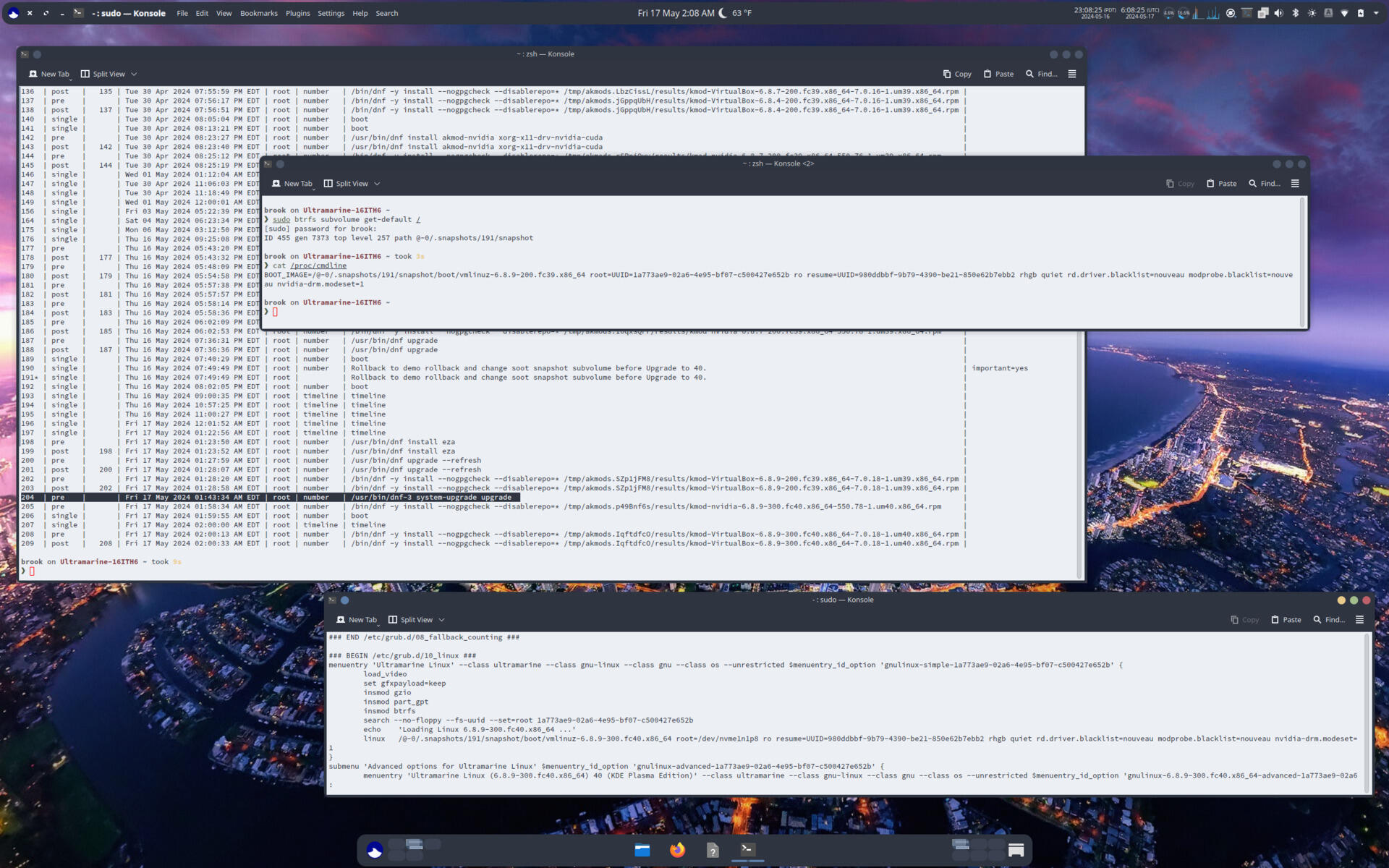
Task: Open the hamburger menu in the zsh Konsole window
Action: (x=1072, y=74)
